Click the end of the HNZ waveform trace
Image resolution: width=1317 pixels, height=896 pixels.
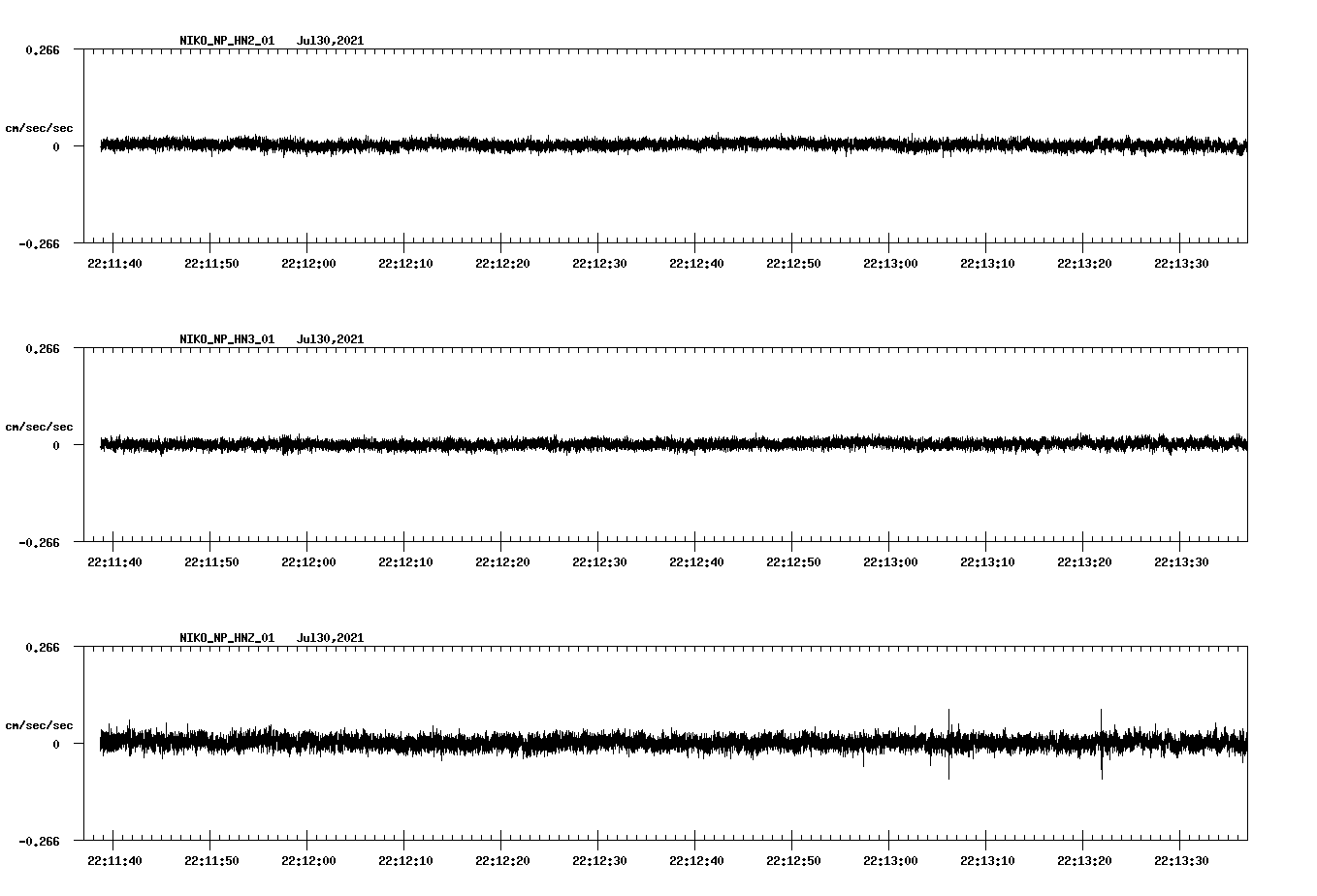(1247, 745)
